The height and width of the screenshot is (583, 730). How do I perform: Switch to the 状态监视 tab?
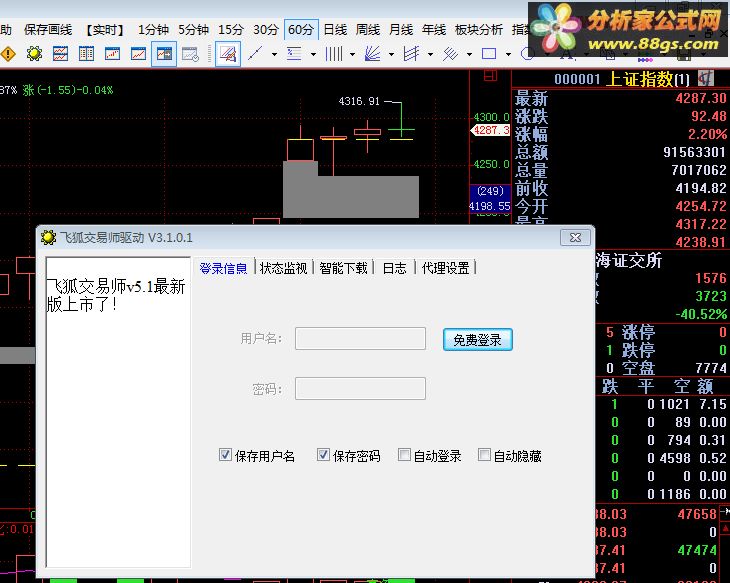[284, 268]
